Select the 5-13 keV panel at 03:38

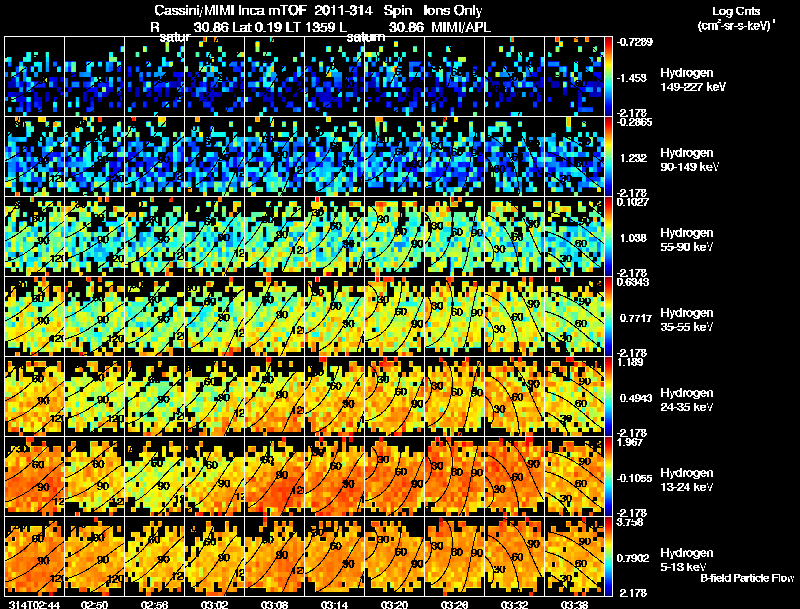pyautogui.click(x=574, y=556)
